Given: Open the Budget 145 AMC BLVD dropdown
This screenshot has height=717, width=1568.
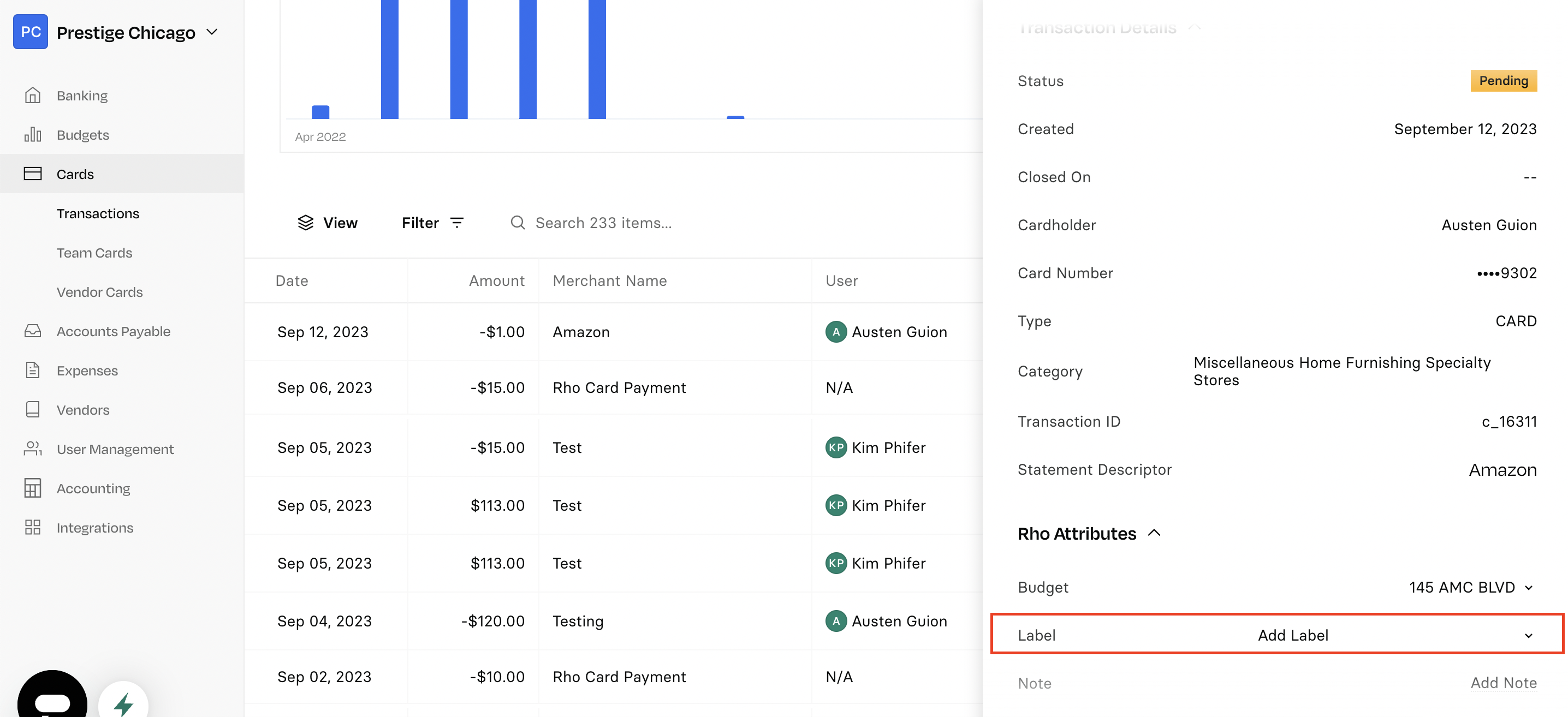Looking at the screenshot, I should (1471, 587).
